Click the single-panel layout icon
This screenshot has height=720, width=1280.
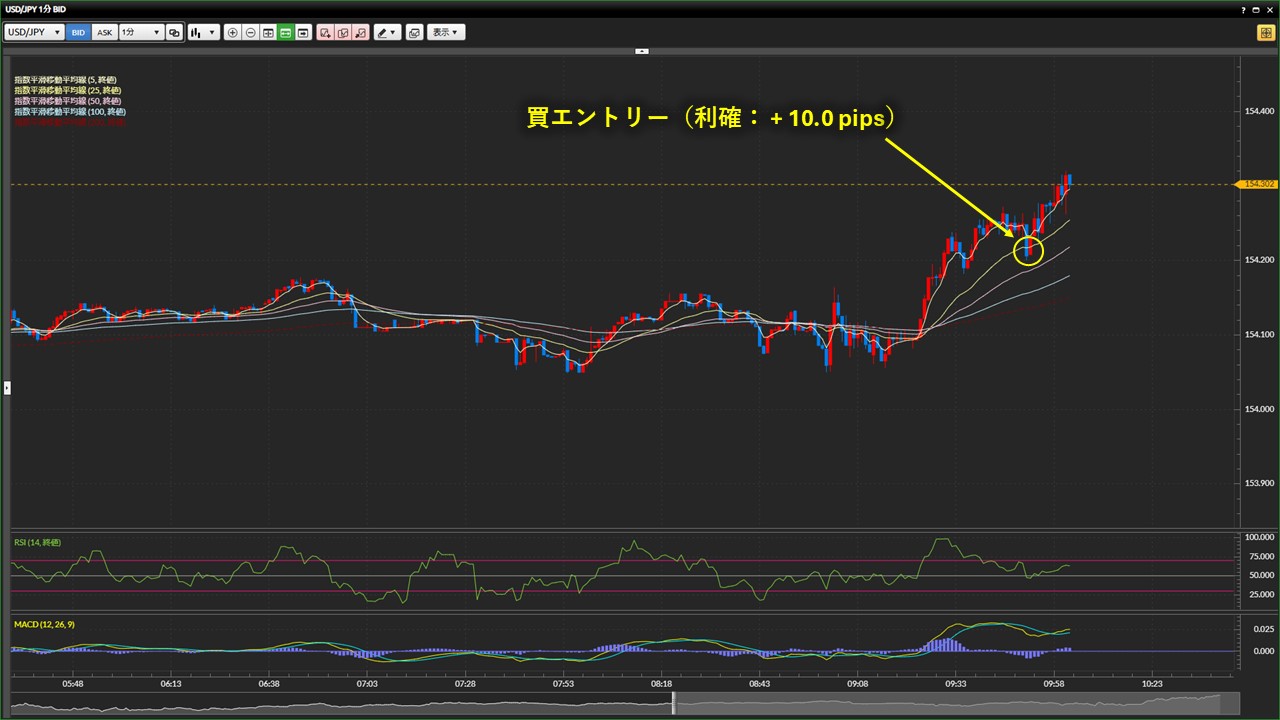click(x=302, y=32)
